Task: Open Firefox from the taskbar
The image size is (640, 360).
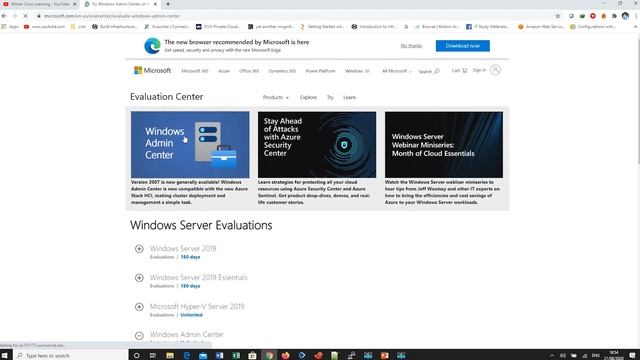Action: click(x=285, y=356)
